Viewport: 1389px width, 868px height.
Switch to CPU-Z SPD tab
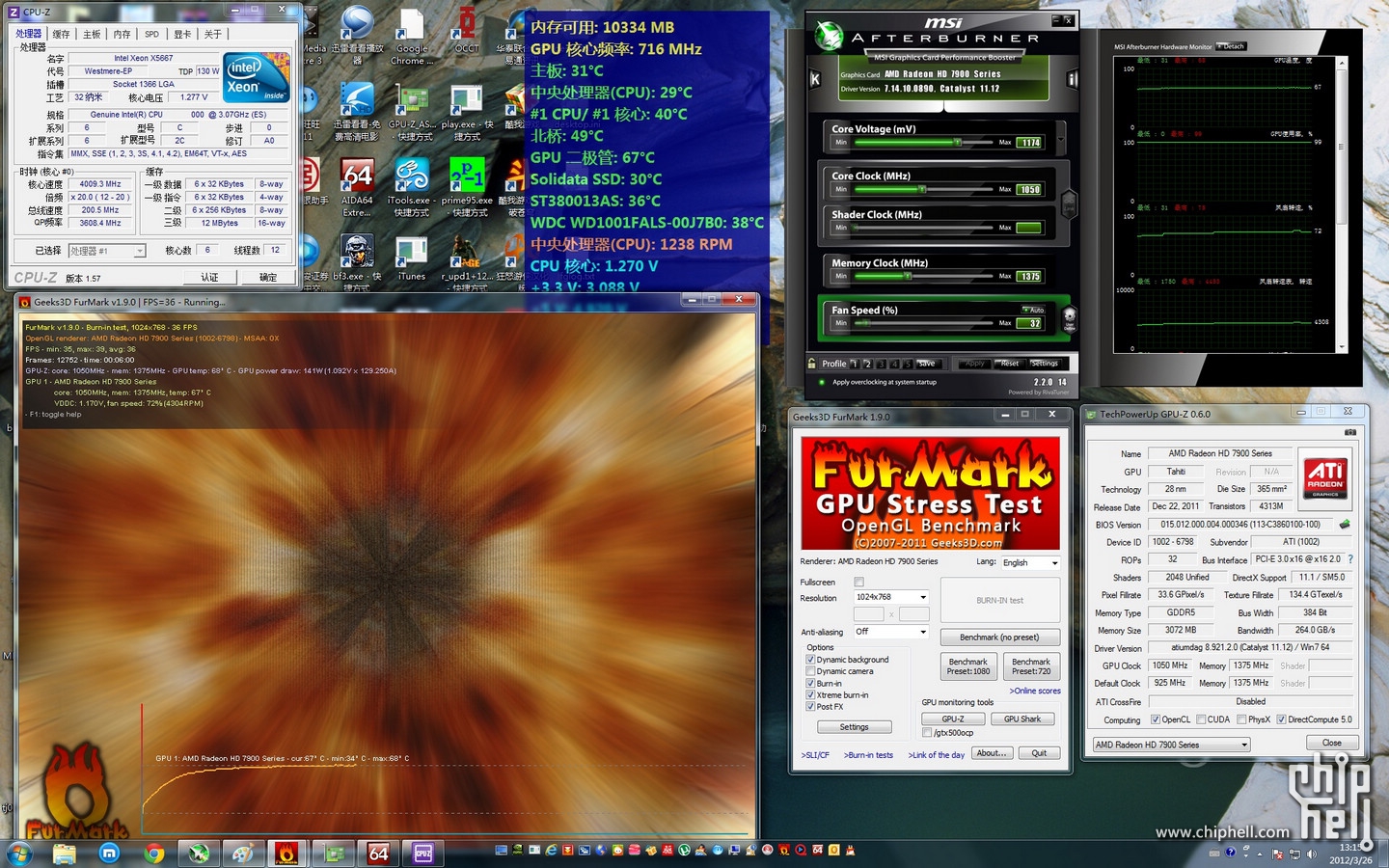click(x=152, y=34)
